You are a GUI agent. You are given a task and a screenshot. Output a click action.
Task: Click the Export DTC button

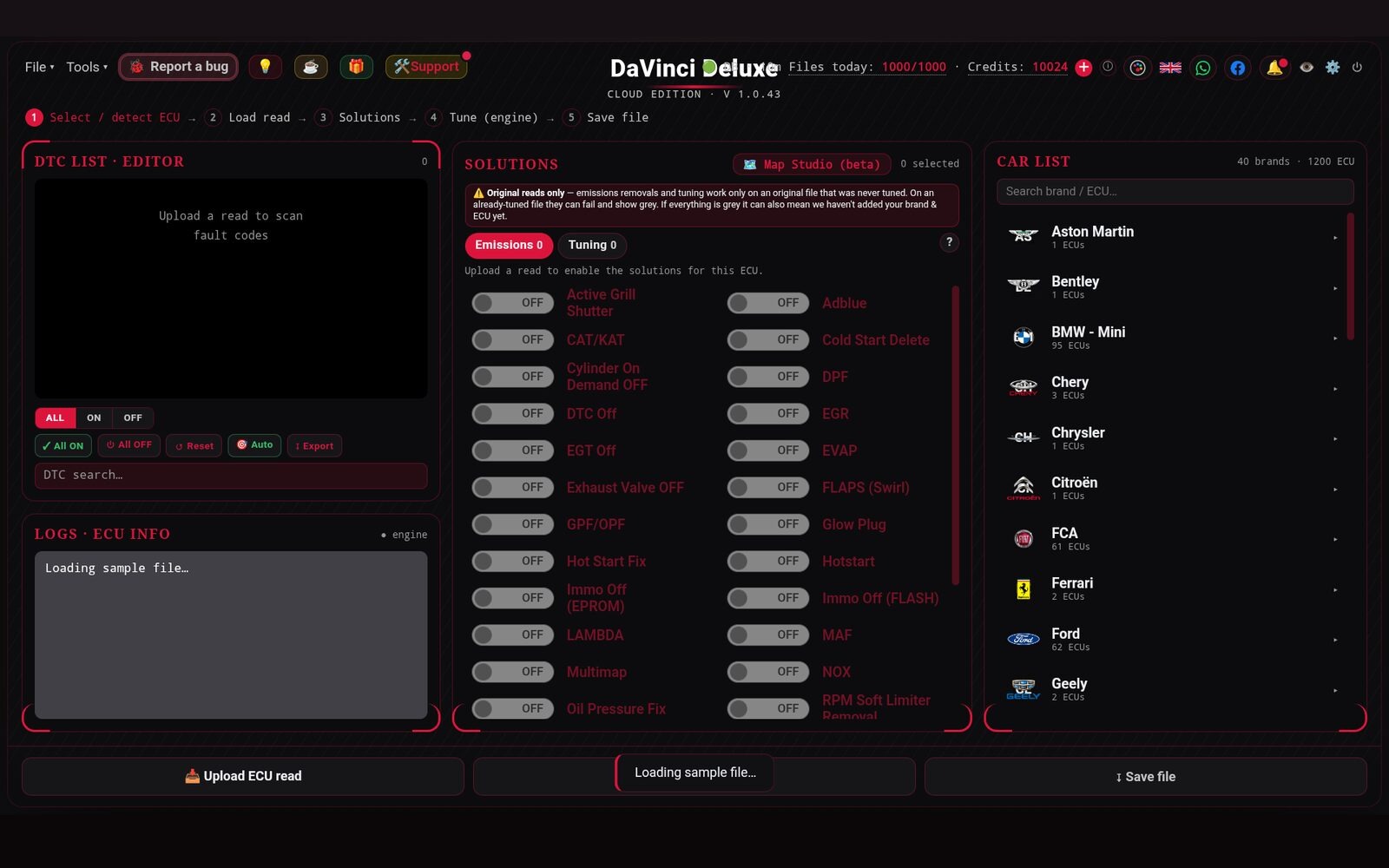click(314, 445)
